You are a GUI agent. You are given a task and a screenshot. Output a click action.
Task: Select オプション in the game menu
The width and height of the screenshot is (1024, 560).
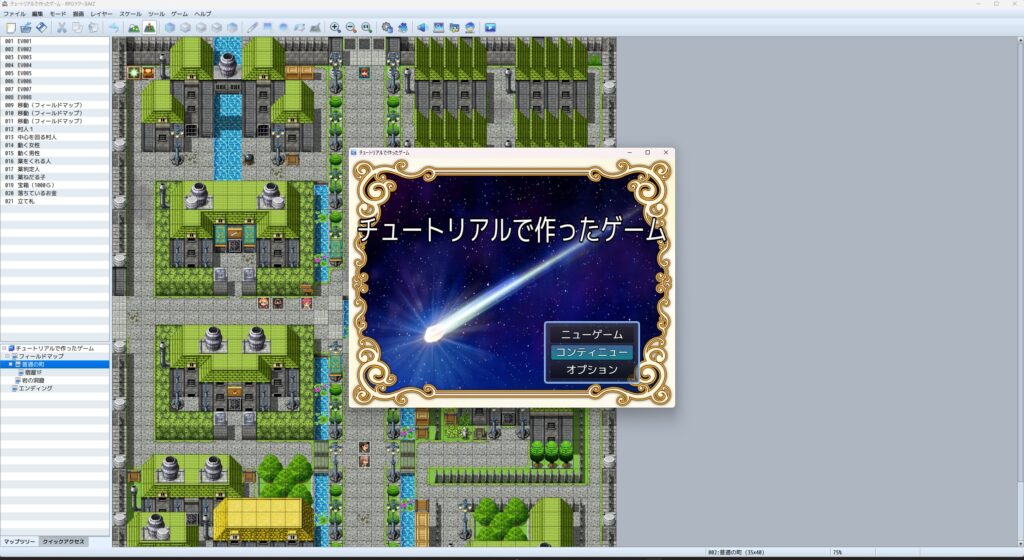(591, 369)
